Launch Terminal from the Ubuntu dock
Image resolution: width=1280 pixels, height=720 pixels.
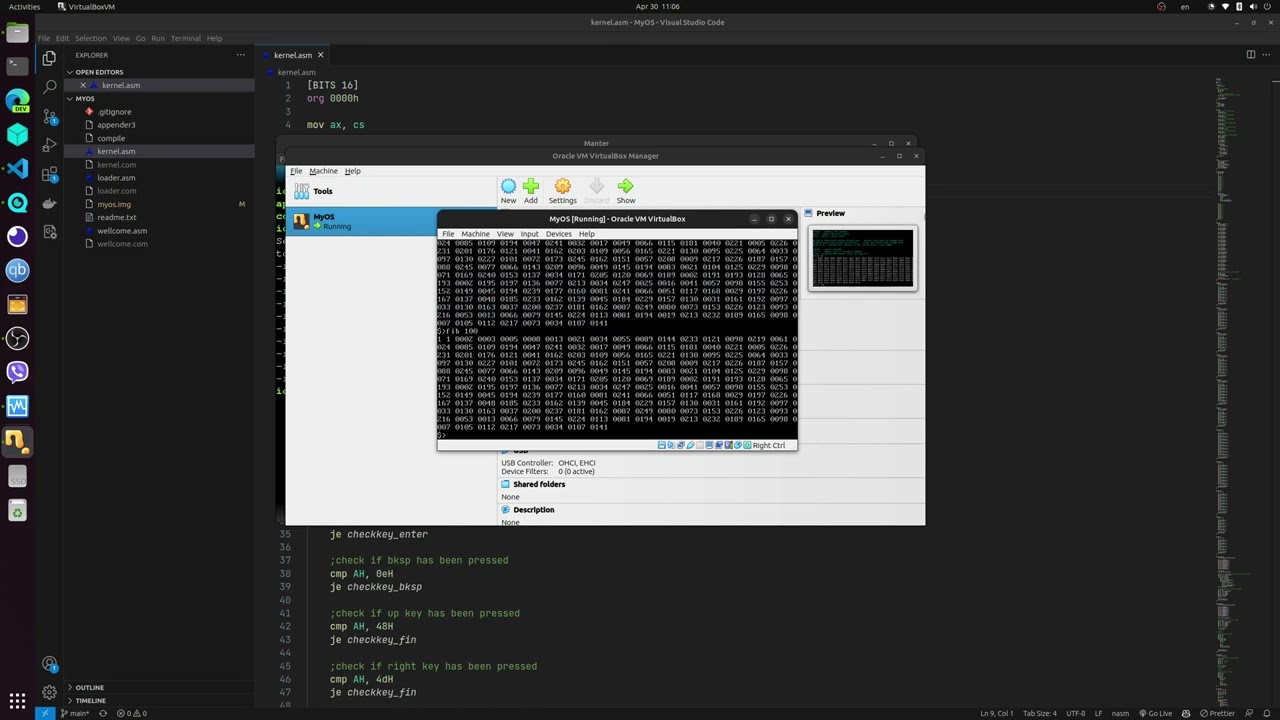pos(17,66)
